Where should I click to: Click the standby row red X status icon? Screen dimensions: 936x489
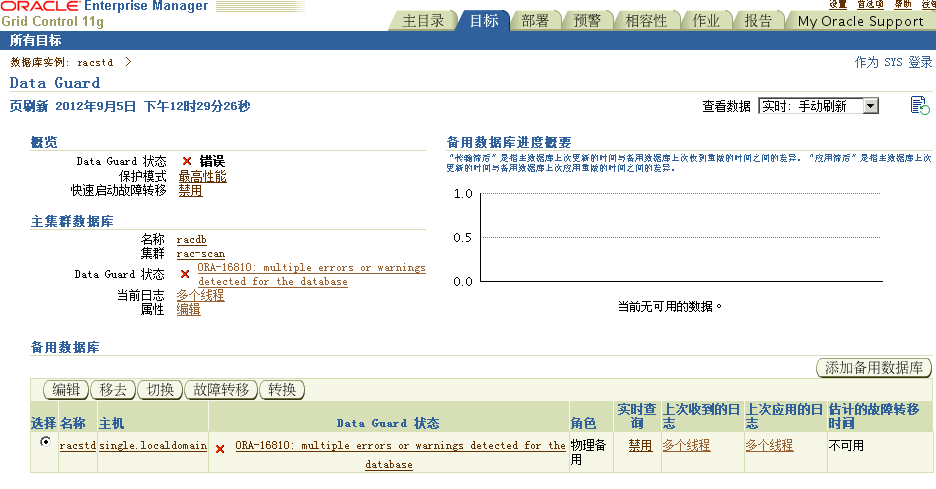pos(220,449)
